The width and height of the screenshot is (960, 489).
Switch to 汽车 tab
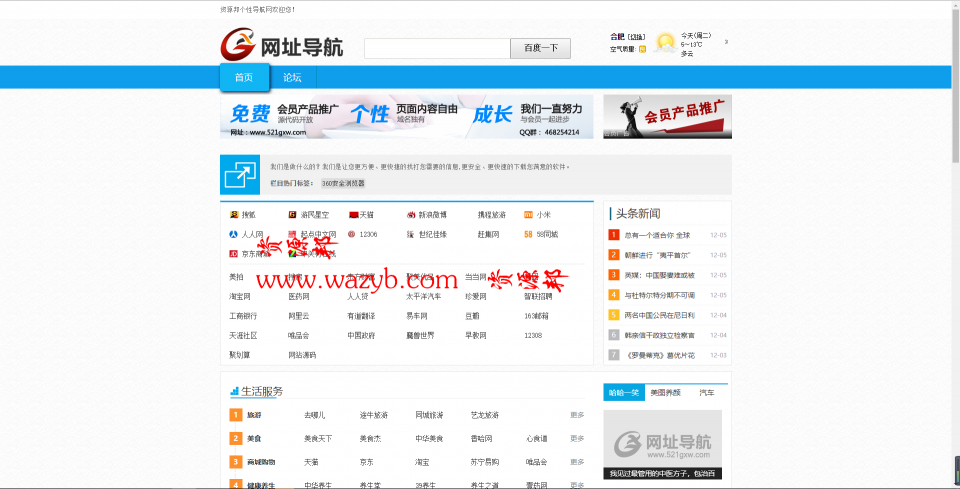point(707,392)
